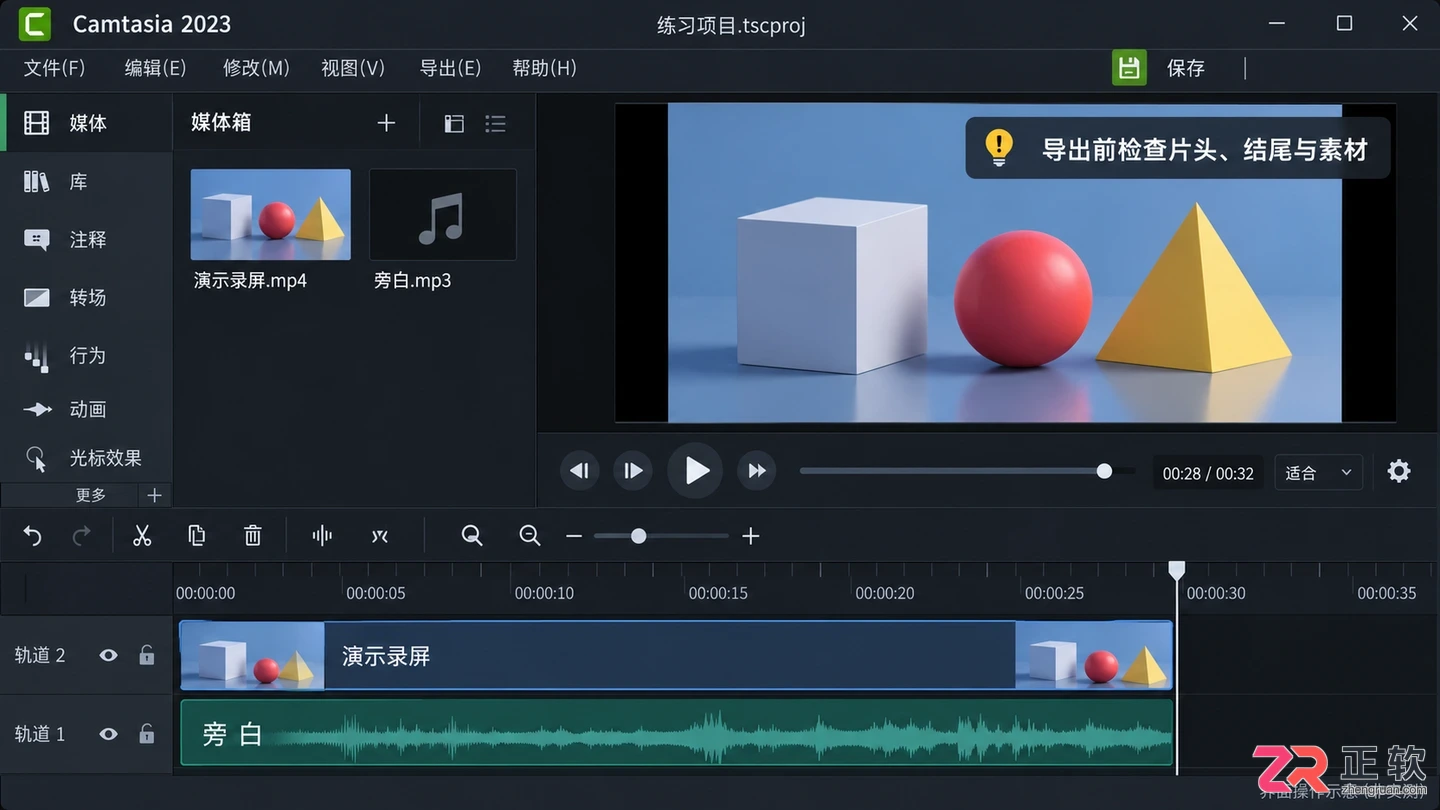Select the 旁白.mp3 audio thumbnail
The height and width of the screenshot is (810, 1440).
click(x=443, y=214)
